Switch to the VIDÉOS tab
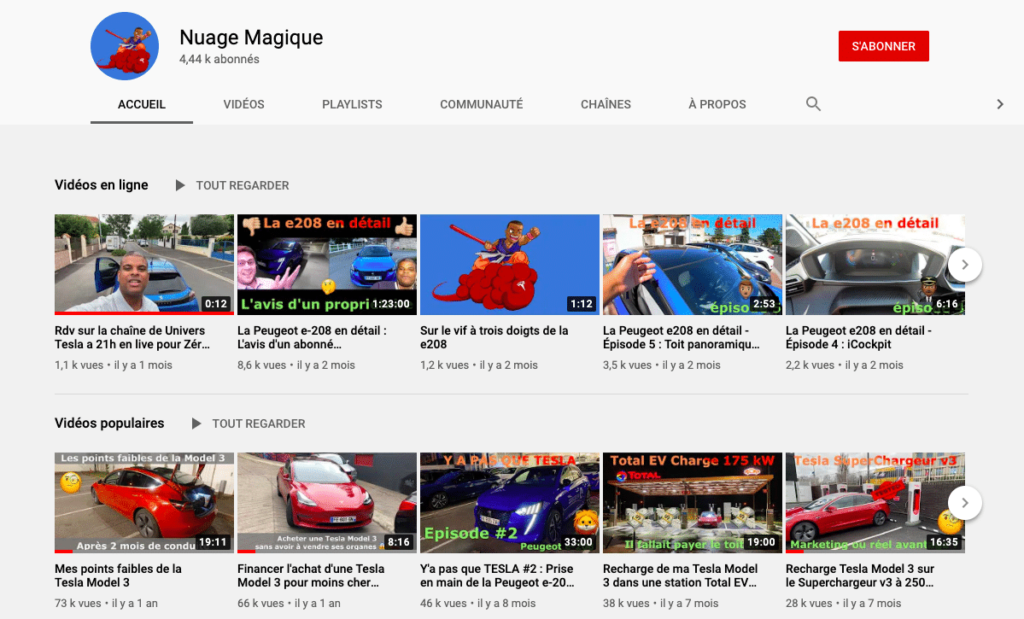The width and height of the screenshot is (1024, 619). point(244,104)
